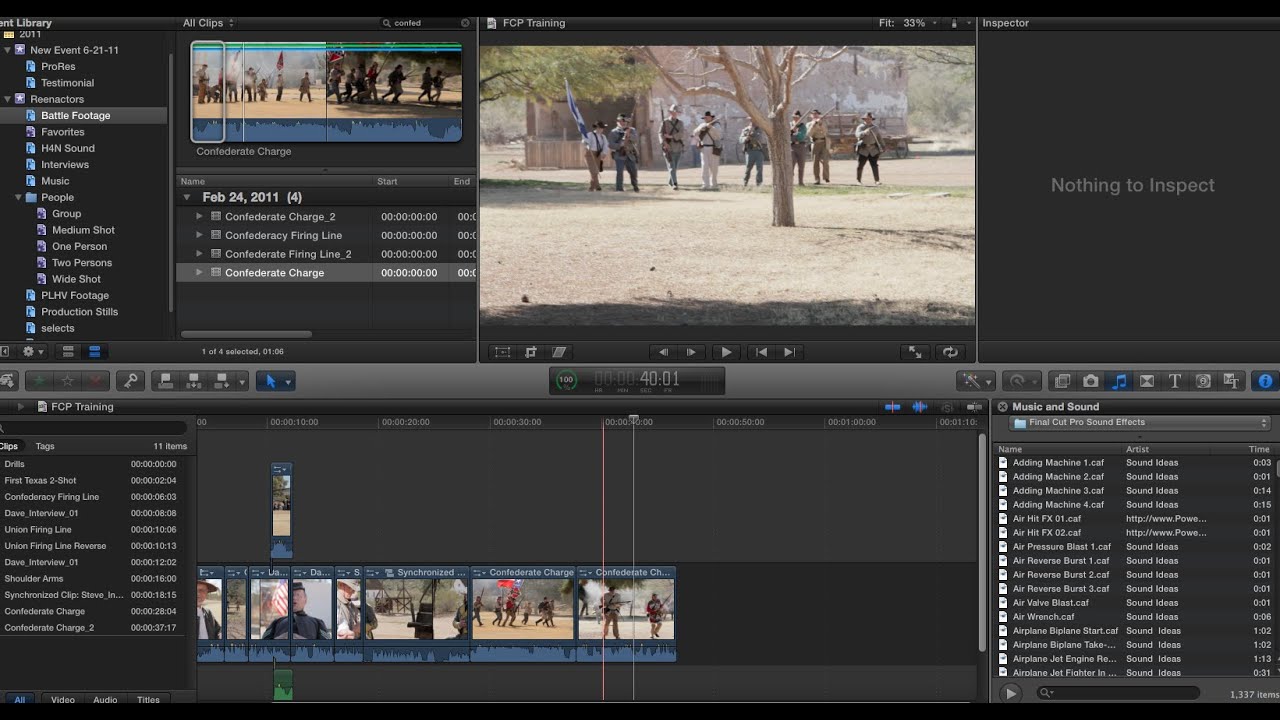
Task: Show the Generators browser icon
Action: (x=1203, y=381)
